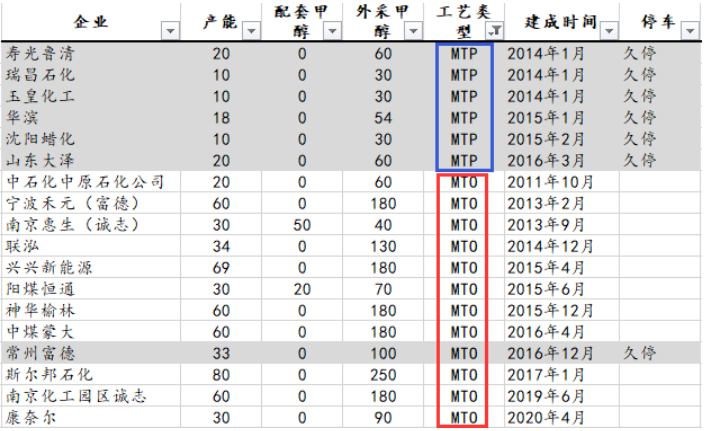Select 配套甲醇 value 50 for 南京惠生

tap(302, 225)
